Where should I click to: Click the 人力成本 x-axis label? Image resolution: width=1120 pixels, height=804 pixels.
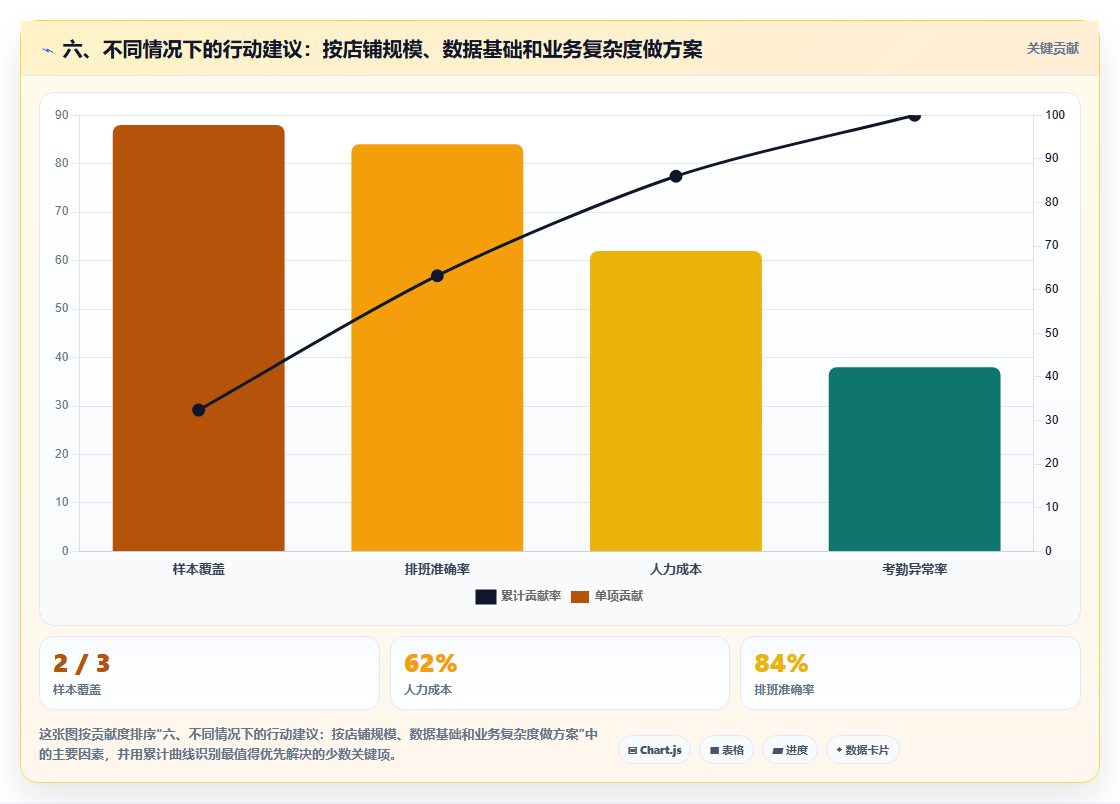[676, 569]
